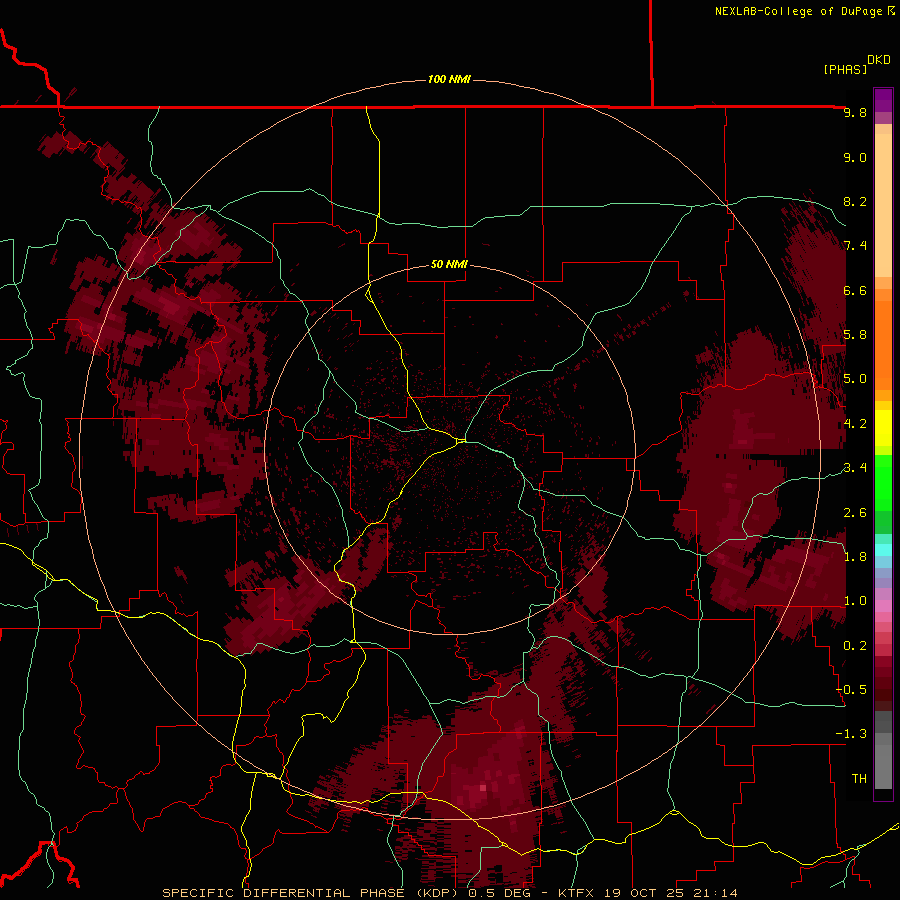Click the SPECIFIC DIFFERENTIAL PHASE (KDP) product title
This screenshot has height=900, width=900.
pyautogui.click(x=313, y=893)
